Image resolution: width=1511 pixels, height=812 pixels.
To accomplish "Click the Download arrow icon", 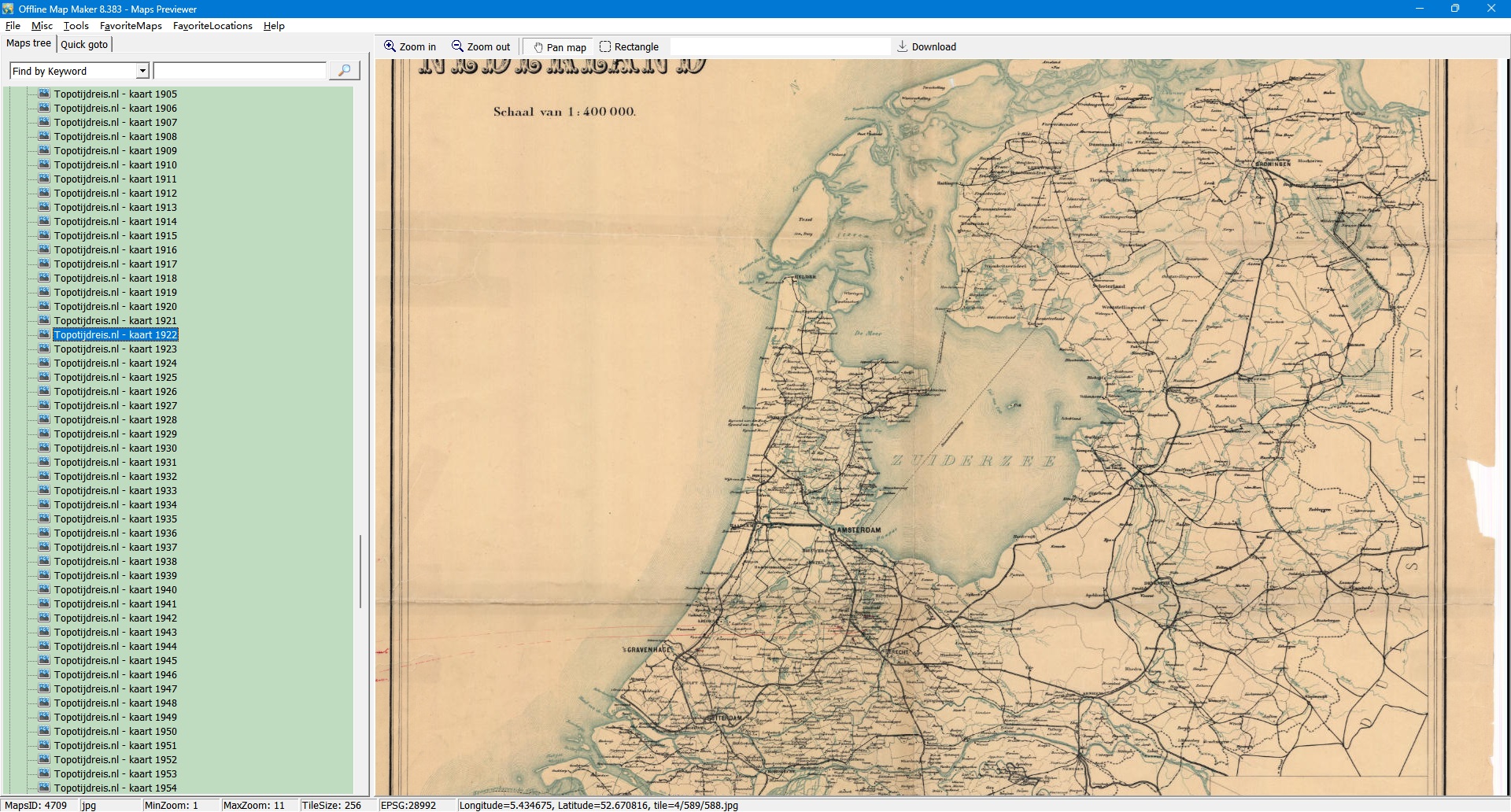I will (x=903, y=46).
